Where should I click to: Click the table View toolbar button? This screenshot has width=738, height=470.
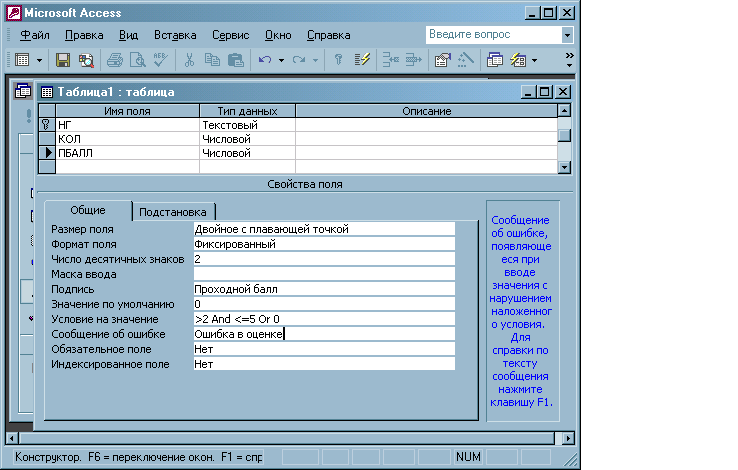point(23,60)
